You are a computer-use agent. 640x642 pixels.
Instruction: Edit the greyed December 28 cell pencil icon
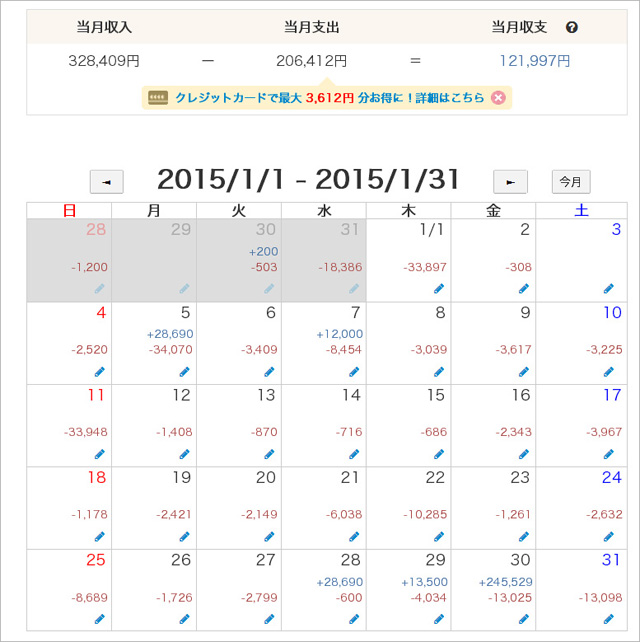100,289
